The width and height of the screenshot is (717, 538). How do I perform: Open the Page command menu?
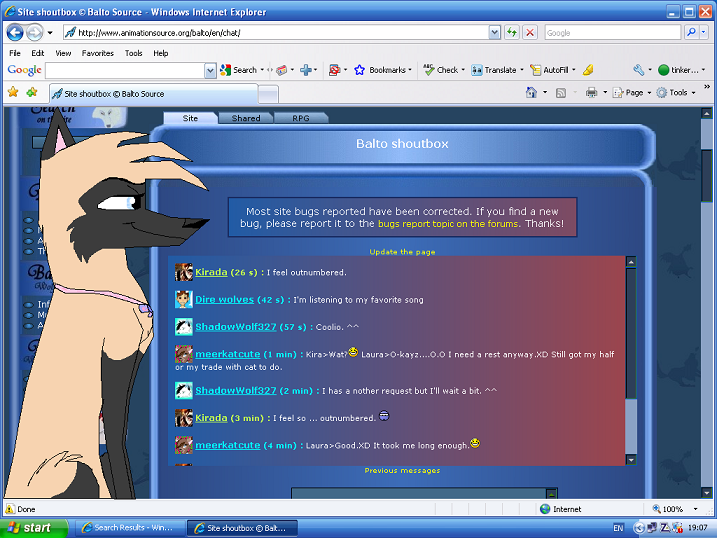coord(631,92)
